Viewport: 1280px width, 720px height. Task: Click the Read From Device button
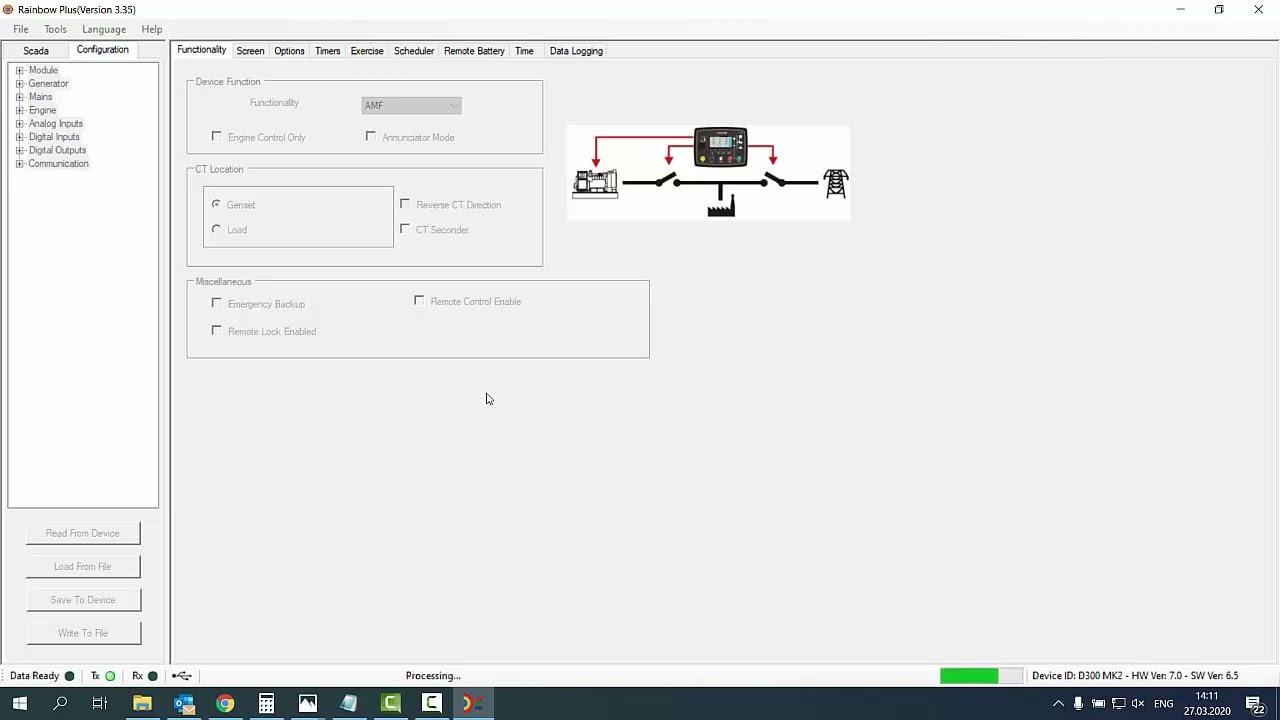pos(83,533)
